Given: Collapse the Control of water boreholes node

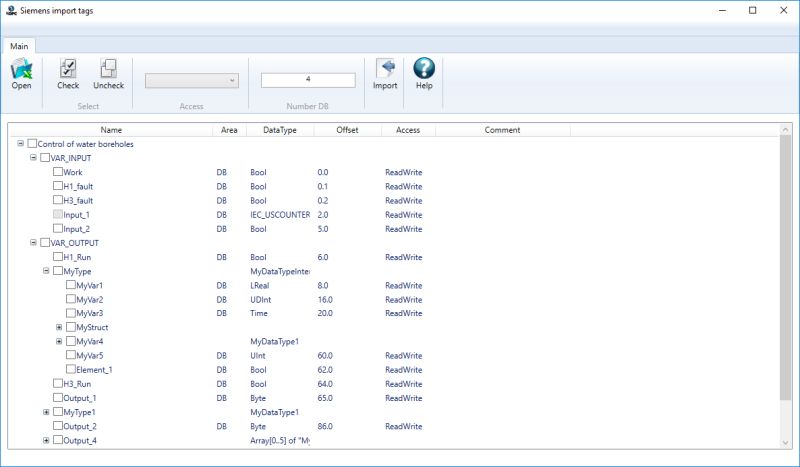Looking at the screenshot, I should click(x=20, y=144).
